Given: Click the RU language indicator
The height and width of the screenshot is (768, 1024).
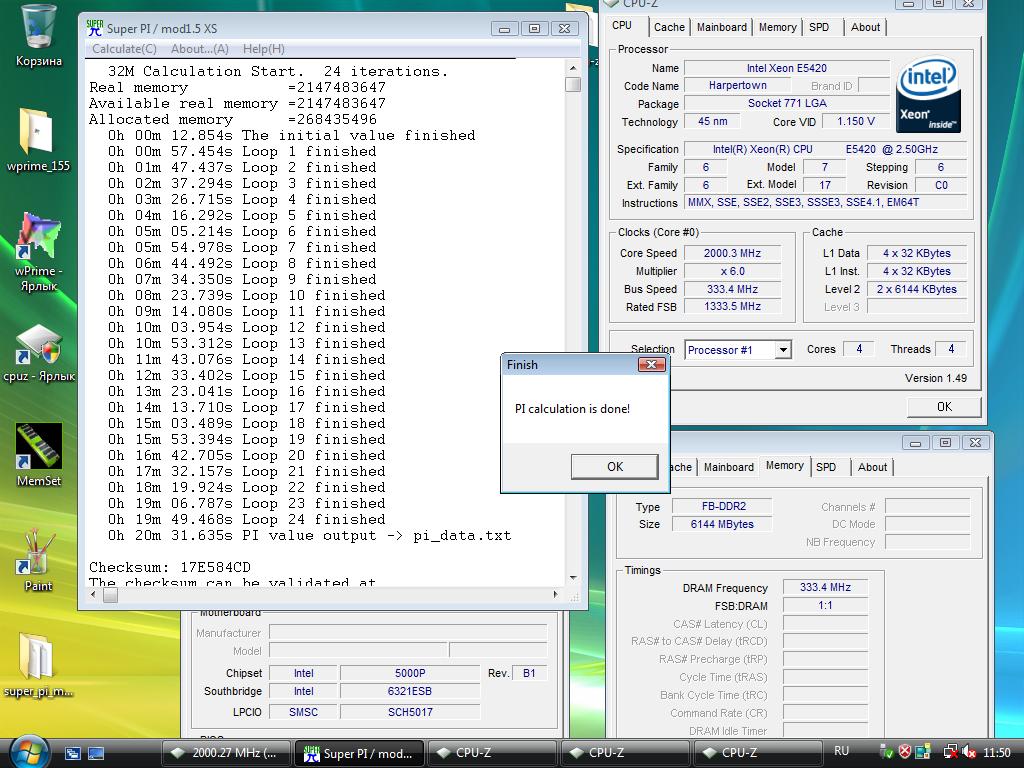Looking at the screenshot, I should (841, 751).
